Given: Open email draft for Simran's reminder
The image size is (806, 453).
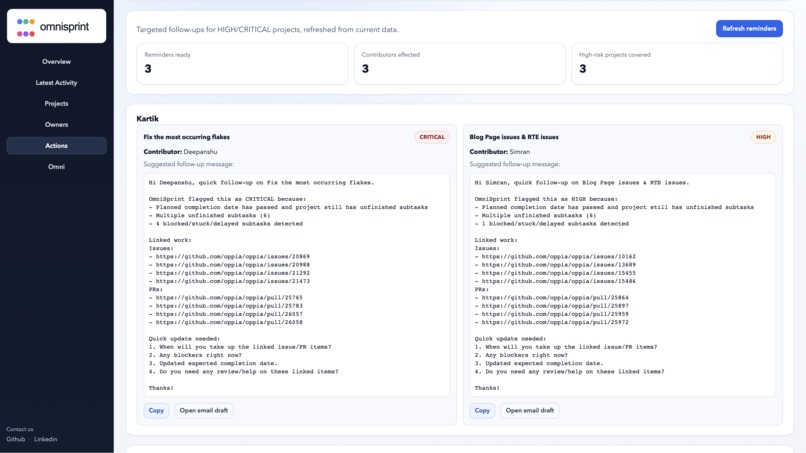Looking at the screenshot, I should pos(529,410).
